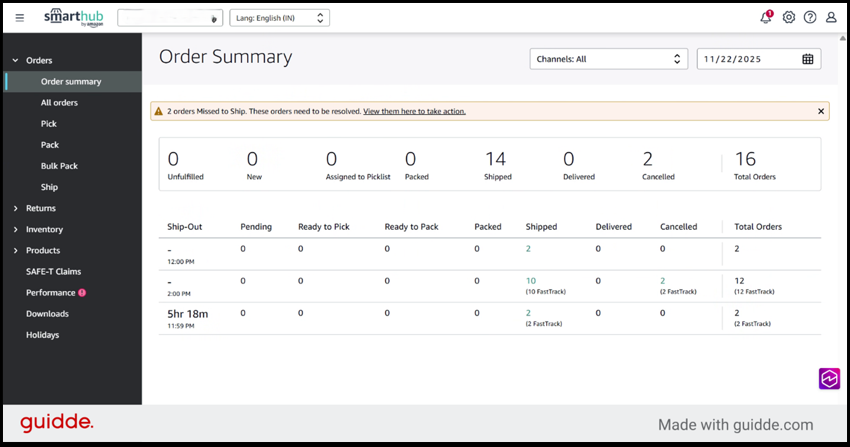Click the help question mark icon
The width and height of the screenshot is (850, 447).
[x=810, y=17]
